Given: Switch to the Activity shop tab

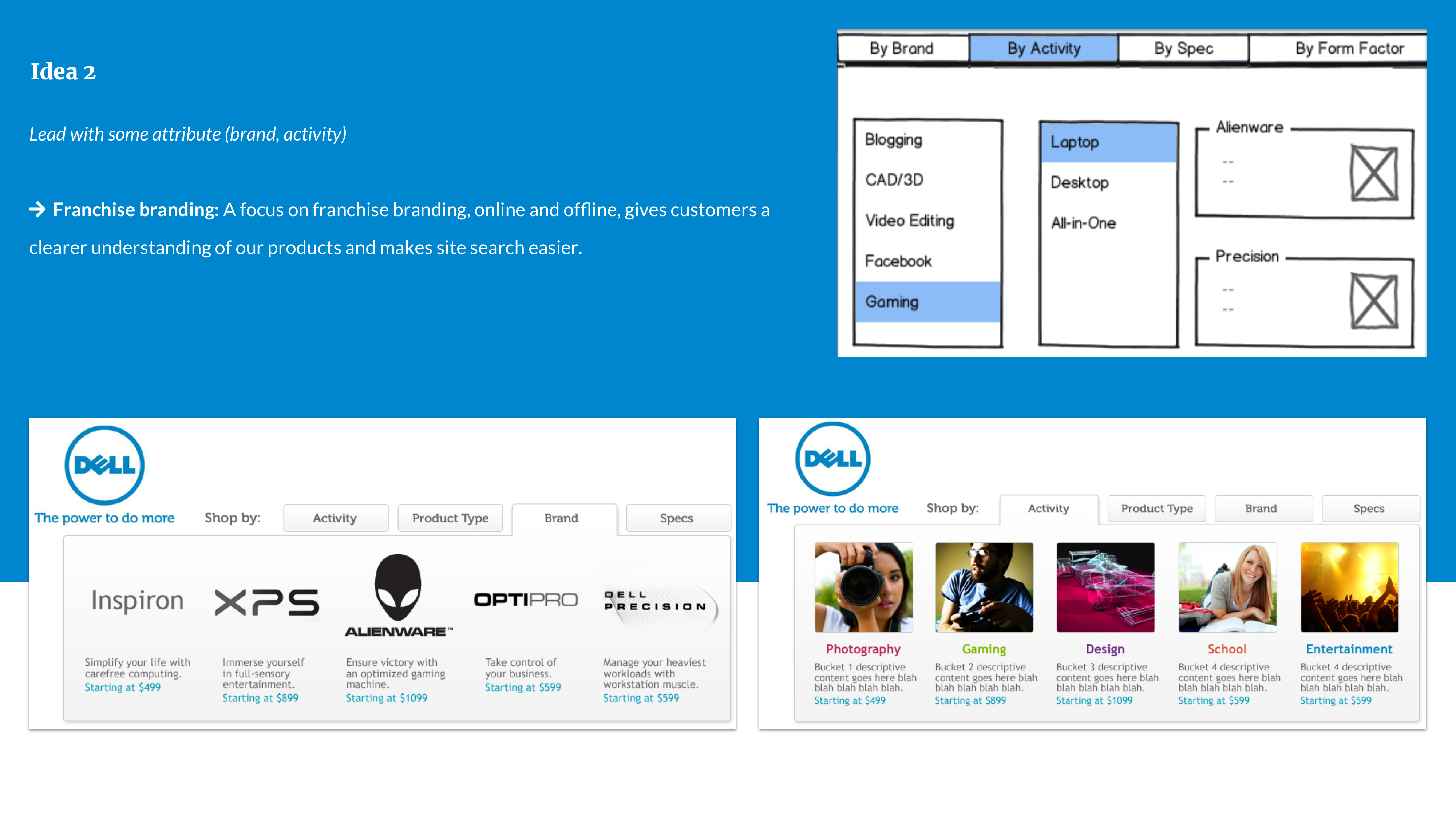Looking at the screenshot, I should [x=1048, y=508].
